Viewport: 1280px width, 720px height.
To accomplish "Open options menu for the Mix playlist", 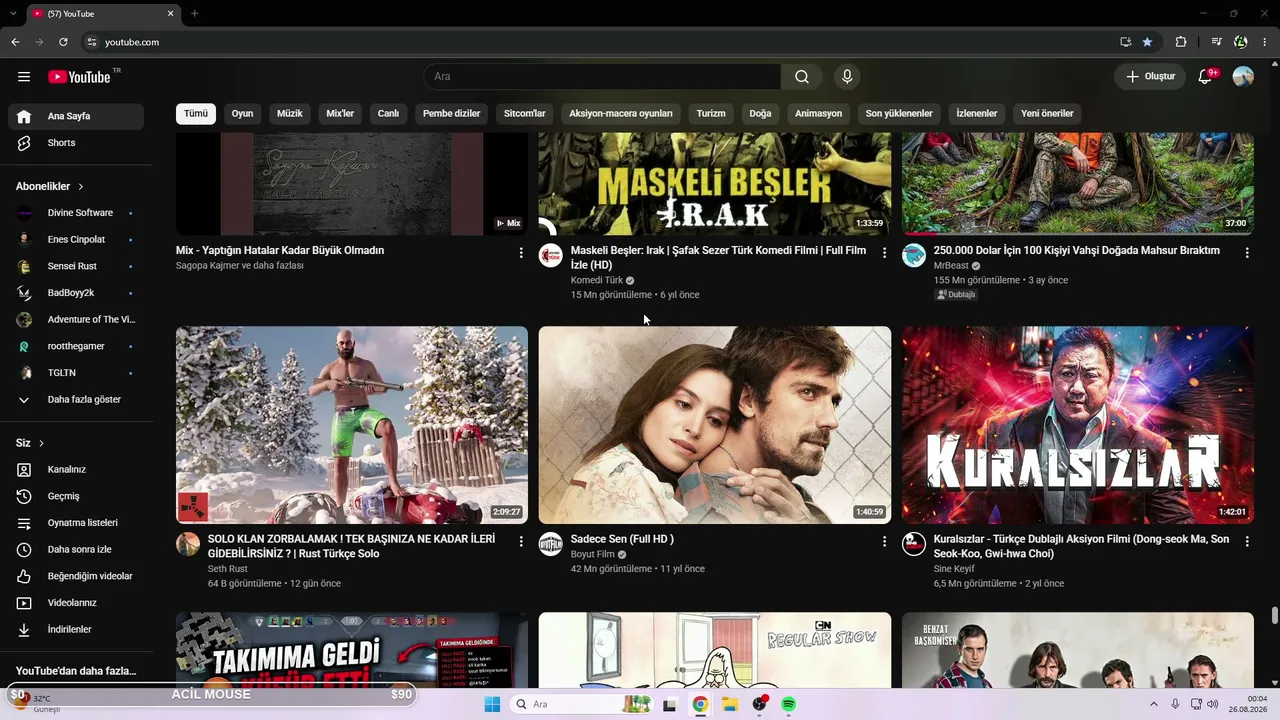I will pos(521,253).
